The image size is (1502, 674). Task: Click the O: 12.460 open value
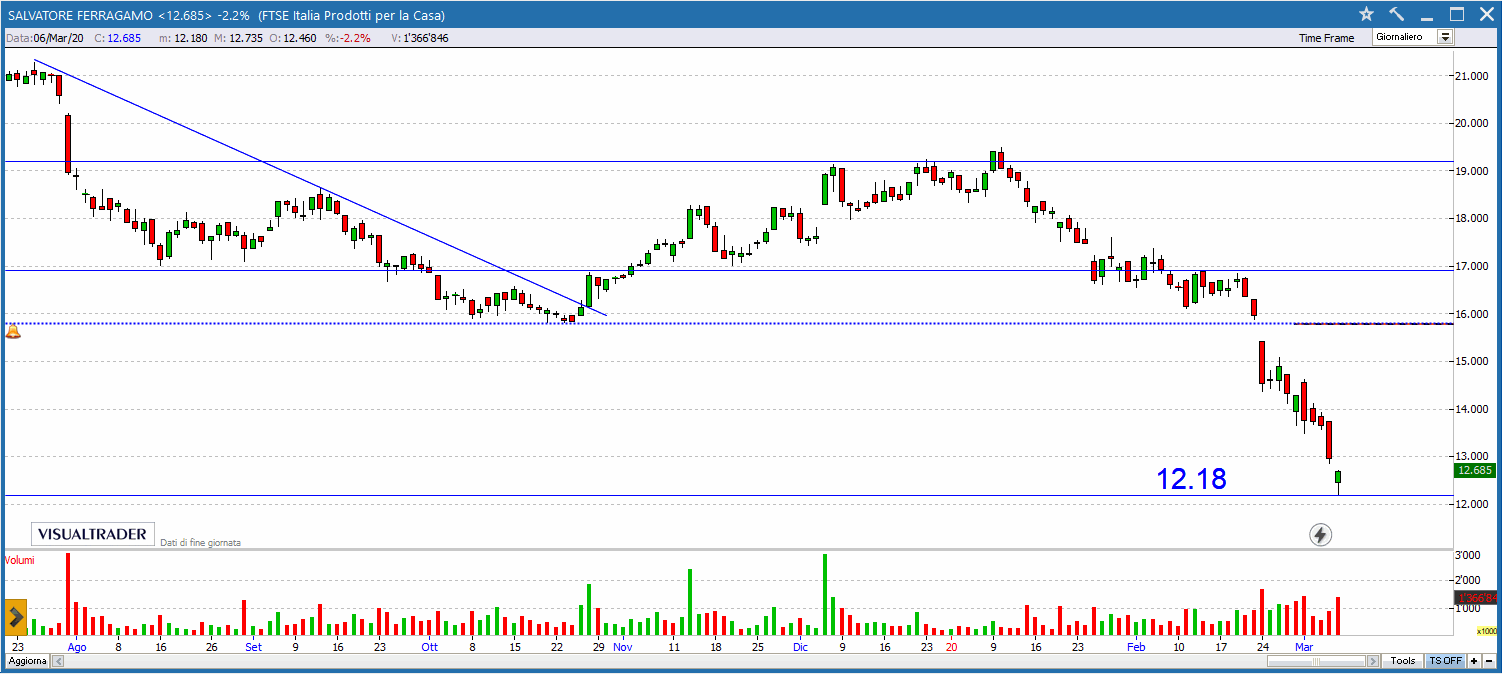click(294, 38)
